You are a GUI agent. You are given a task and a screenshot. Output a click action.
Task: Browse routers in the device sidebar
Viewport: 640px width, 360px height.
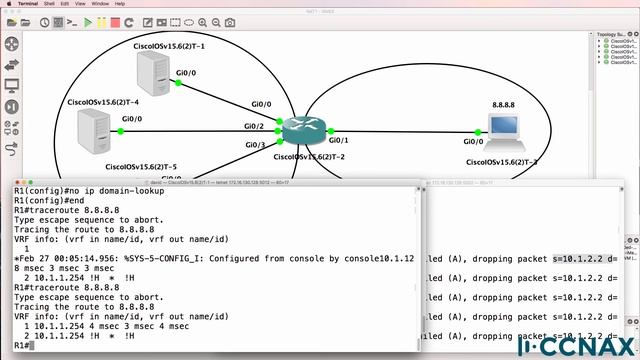point(12,44)
